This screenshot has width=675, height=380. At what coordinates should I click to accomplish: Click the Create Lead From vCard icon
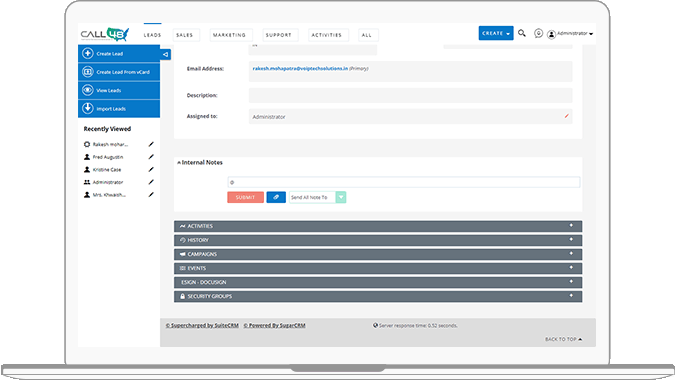coord(87,72)
